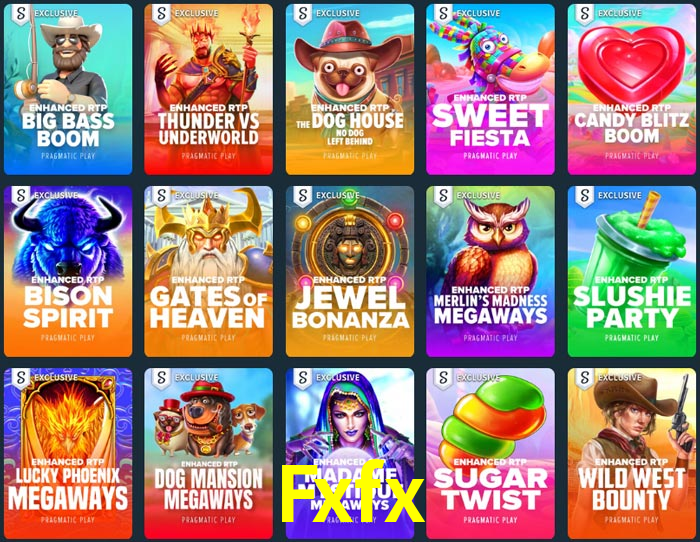Image resolution: width=700 pixels, height=542 pixels.
Task: Launch The Dog House No Dog Left Behind
Action: click(350, 89)
